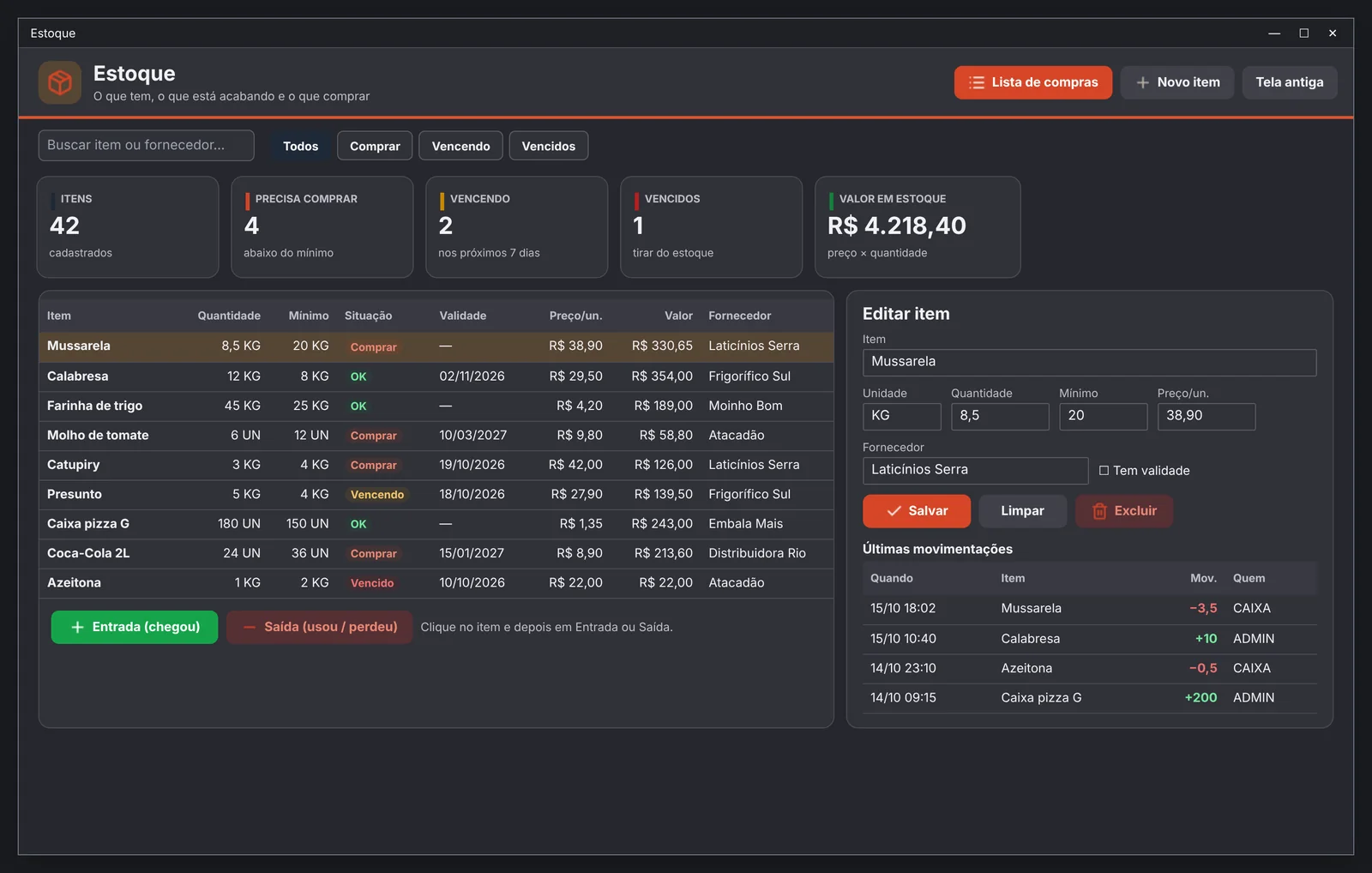
Task: Click the search item or supplier field
Action: pyautogui.click(x=146, y=146)
